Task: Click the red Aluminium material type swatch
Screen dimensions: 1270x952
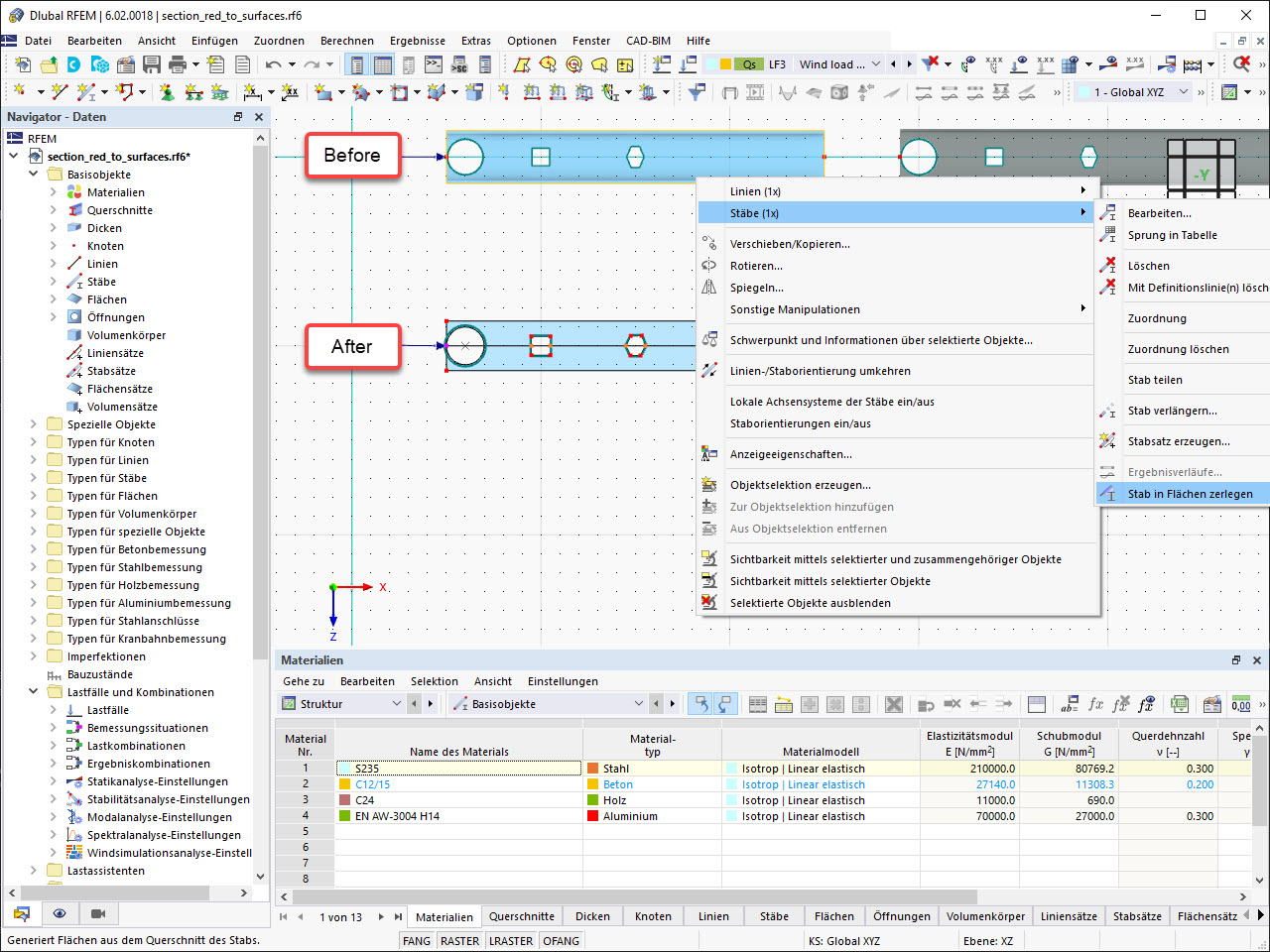Action: (x=593, y=816)
